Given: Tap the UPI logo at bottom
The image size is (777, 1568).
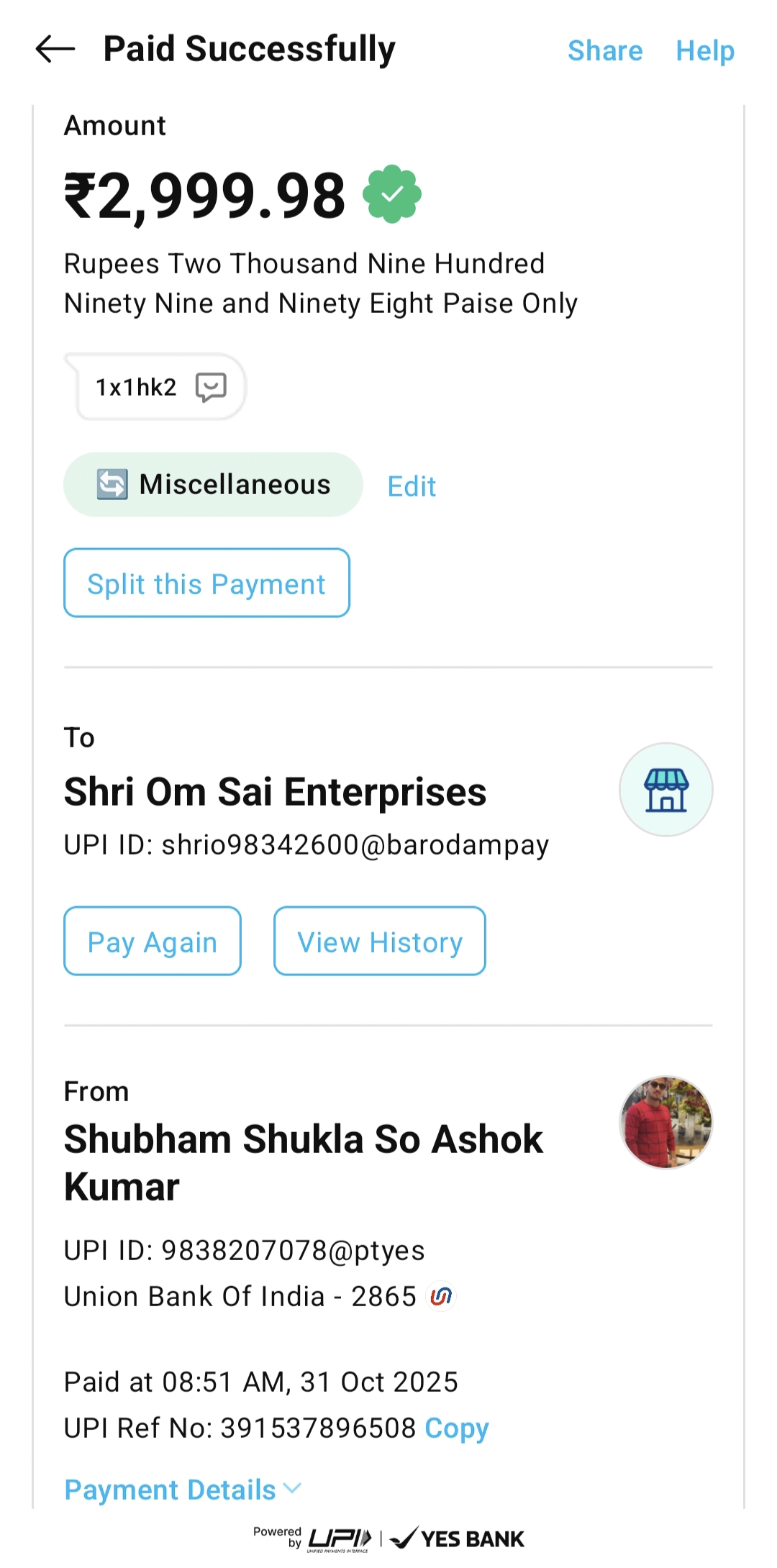Looking at the screenshot, I should click(340, 1539).
